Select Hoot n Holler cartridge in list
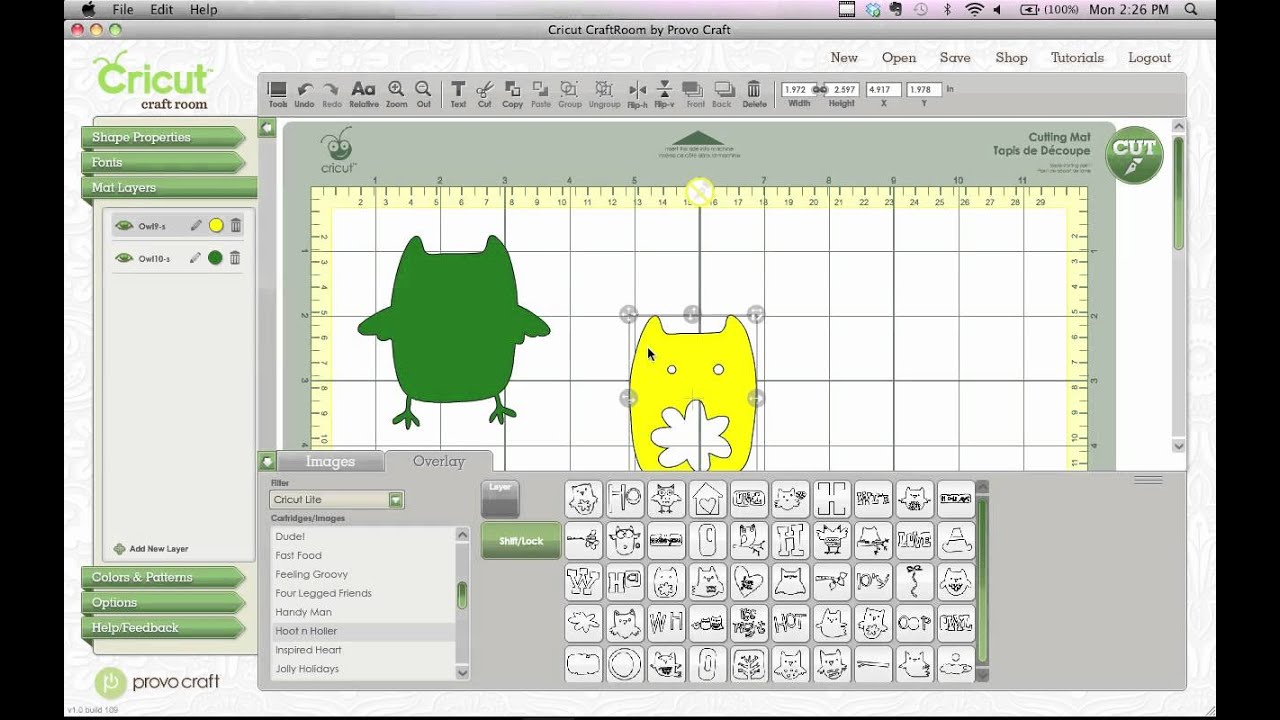Screen dimensions: 1280x720 click(363, 631)
